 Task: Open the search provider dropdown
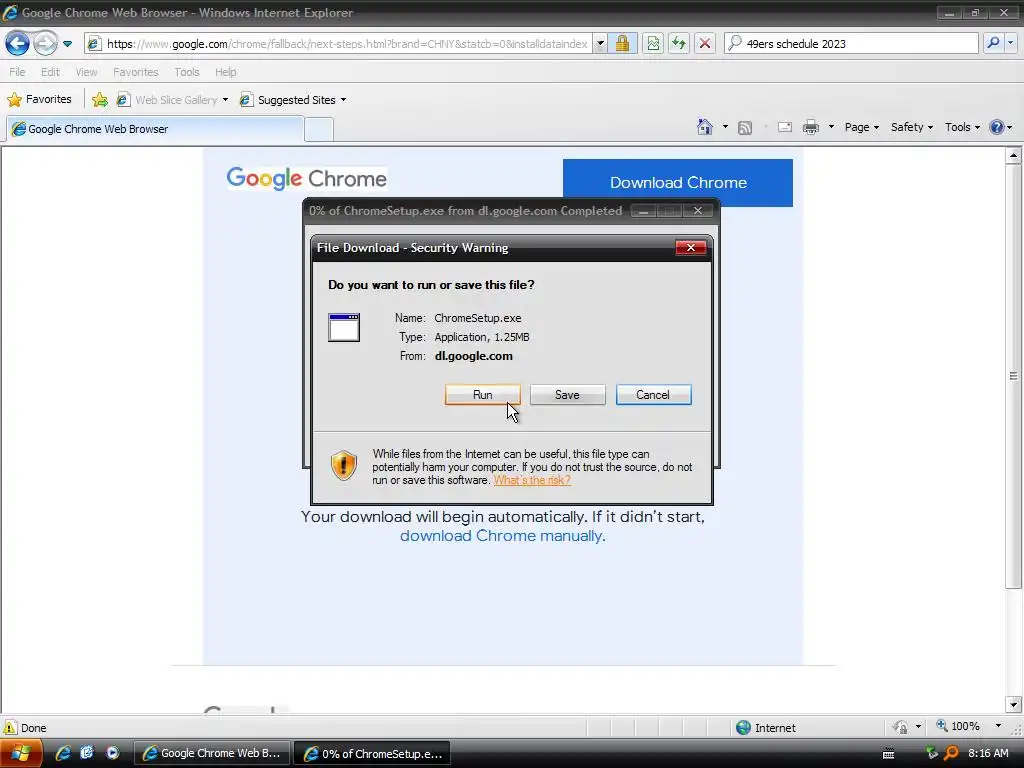(x=1010, y=44)
